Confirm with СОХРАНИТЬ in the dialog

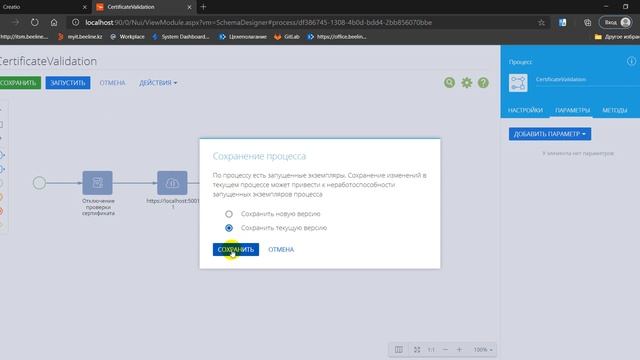(236, 249)
